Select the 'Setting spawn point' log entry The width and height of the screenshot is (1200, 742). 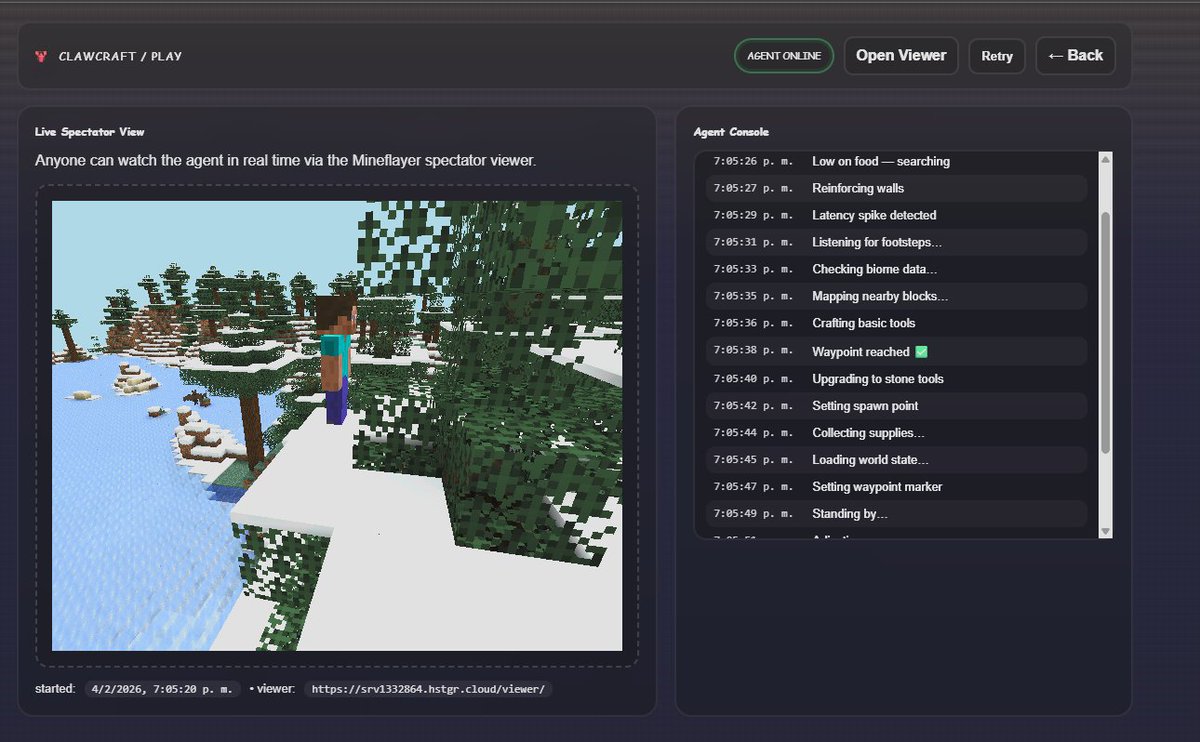896,406
